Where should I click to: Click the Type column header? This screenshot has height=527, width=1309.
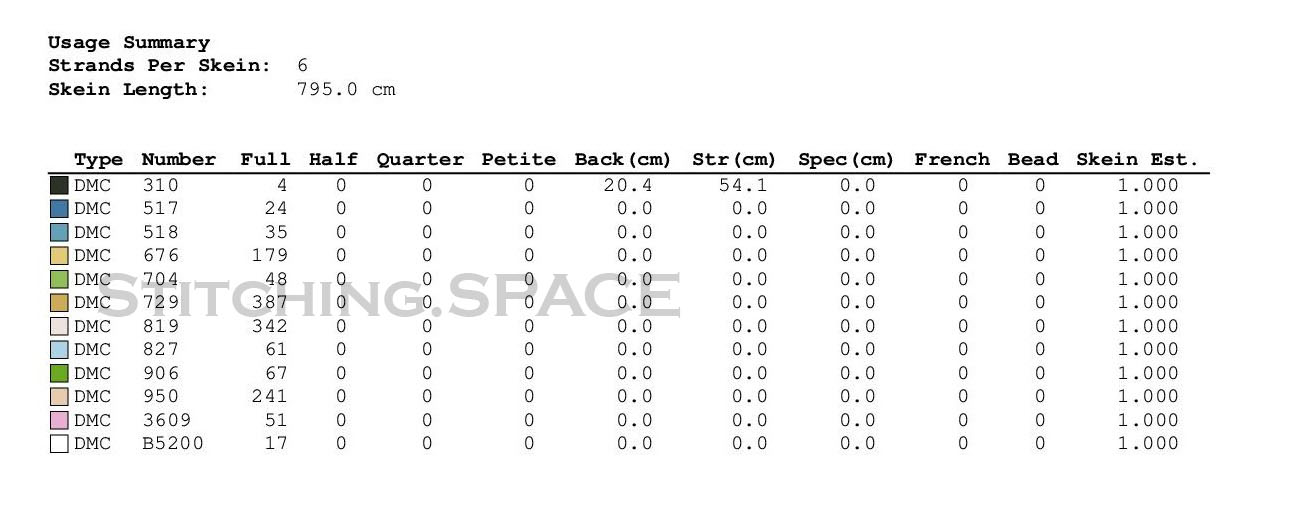coord(98,160)
